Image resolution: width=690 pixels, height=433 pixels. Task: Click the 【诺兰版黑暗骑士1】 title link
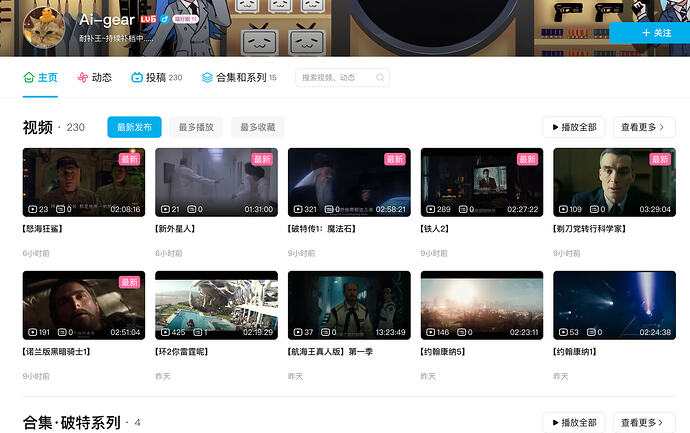[57, 352]
